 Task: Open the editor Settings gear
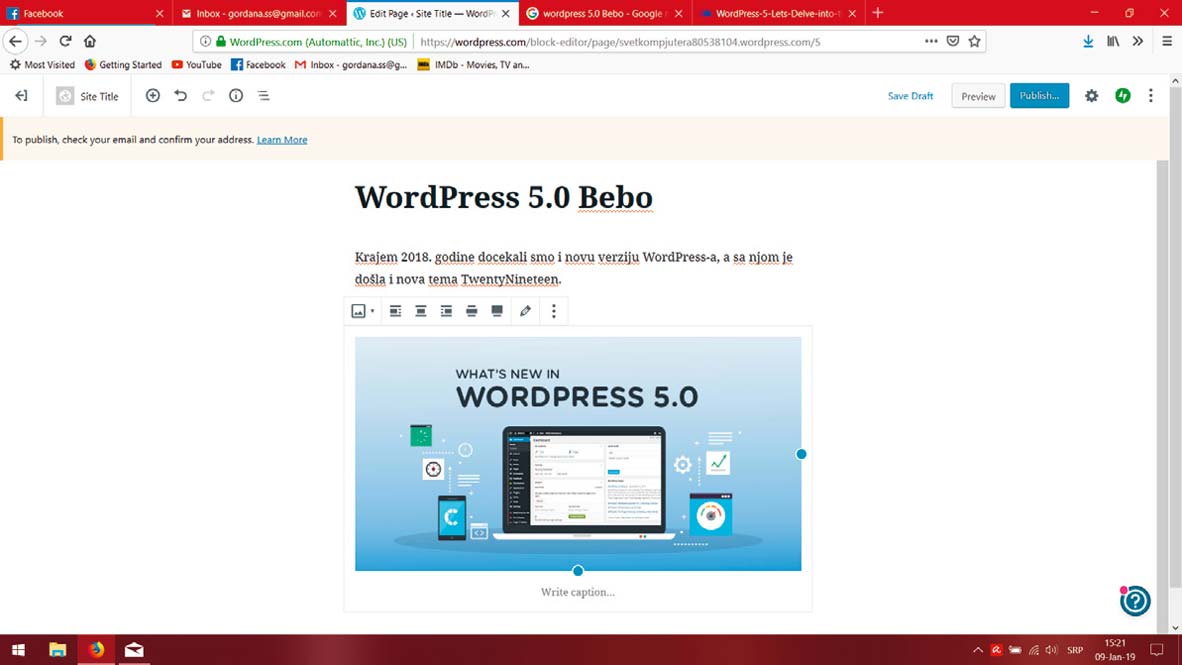(1092, 96)
